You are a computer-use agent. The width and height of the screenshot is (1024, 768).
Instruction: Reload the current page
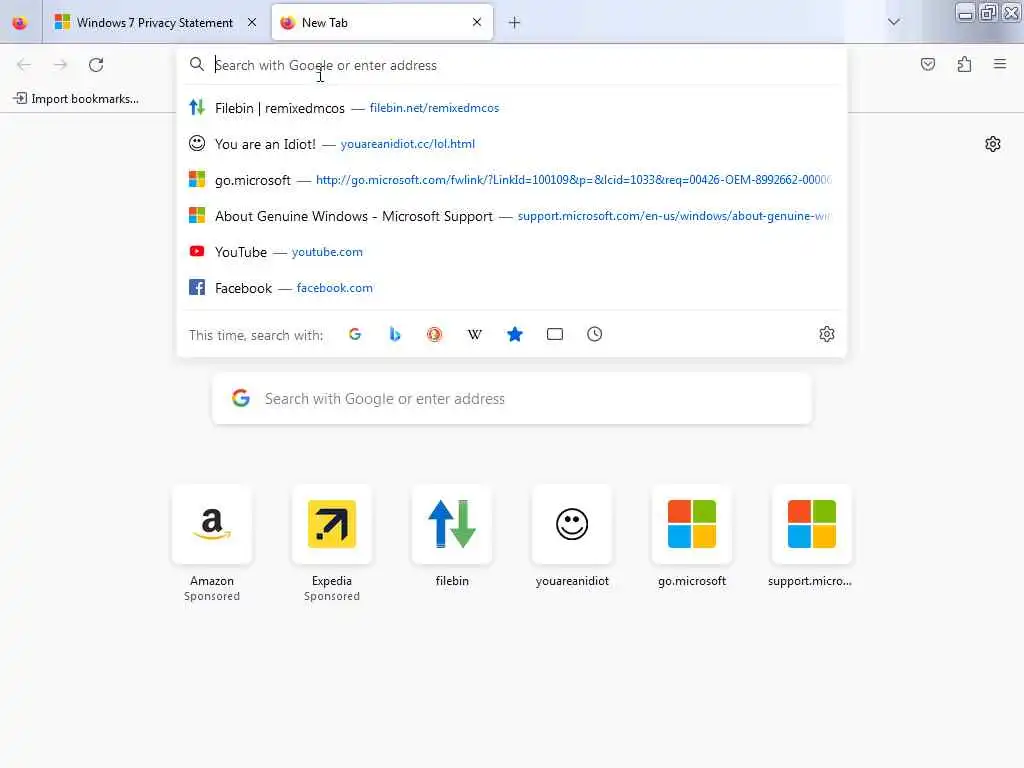click(96, 65)
